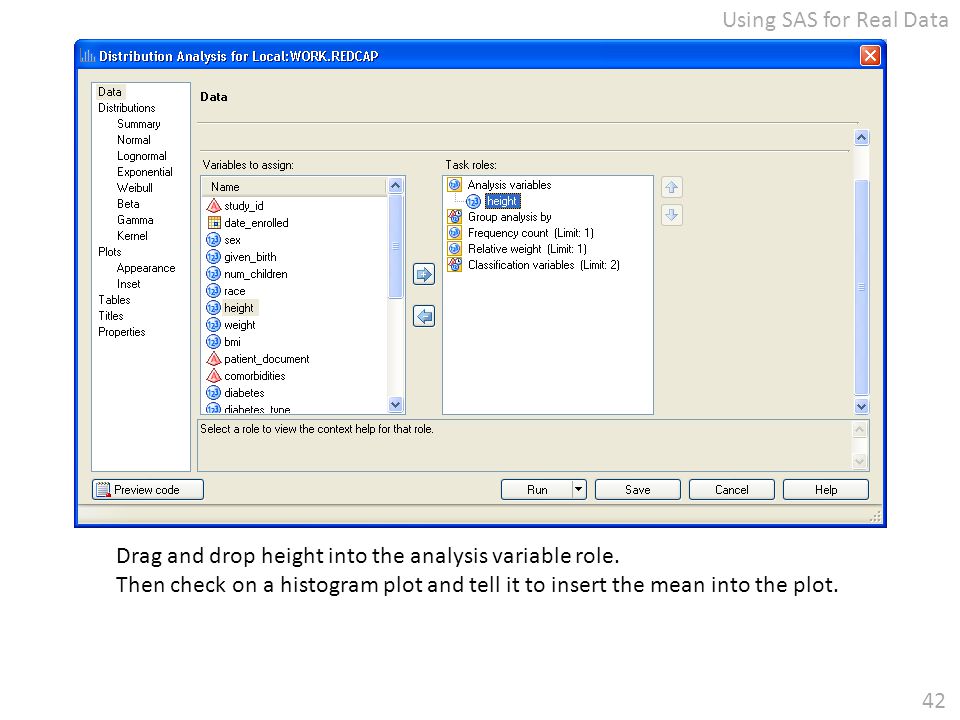
Task: Select the Gamma distribution page
Action: coord(135,219)
